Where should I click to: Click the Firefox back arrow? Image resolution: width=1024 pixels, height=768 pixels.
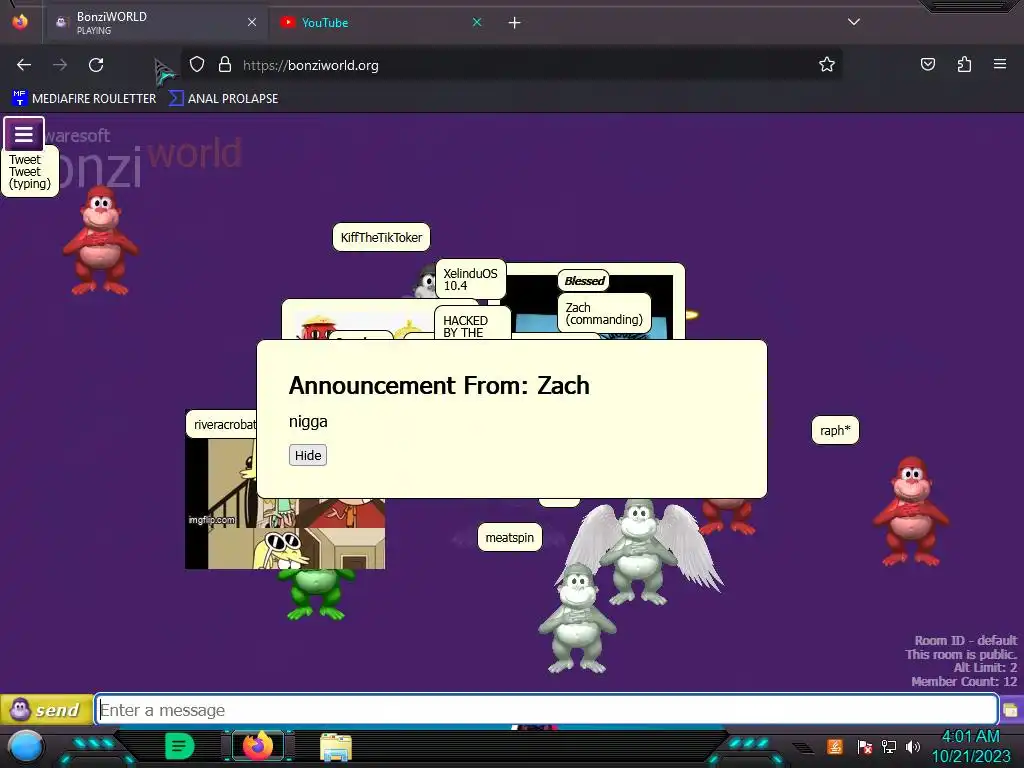click(x=24, y=65)
